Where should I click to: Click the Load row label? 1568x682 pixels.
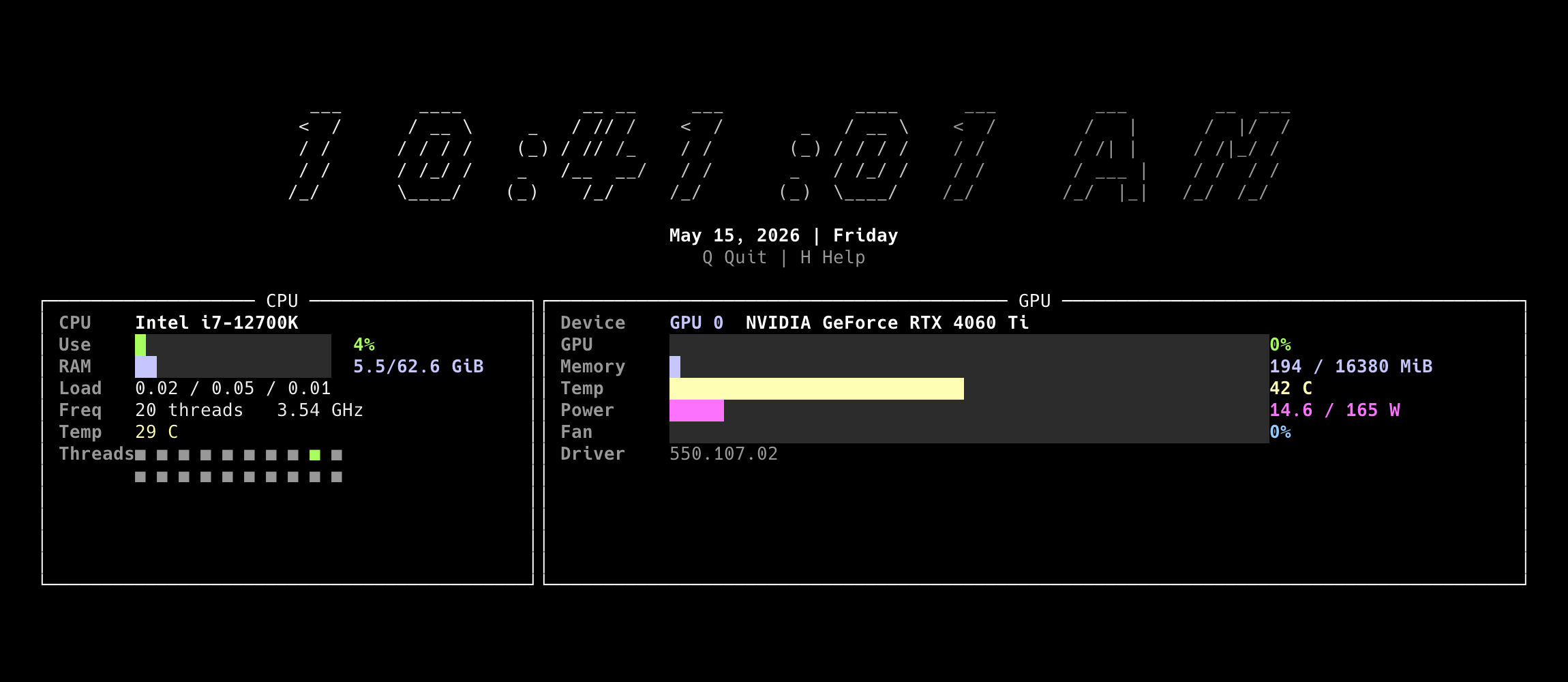tap(80, 388)
